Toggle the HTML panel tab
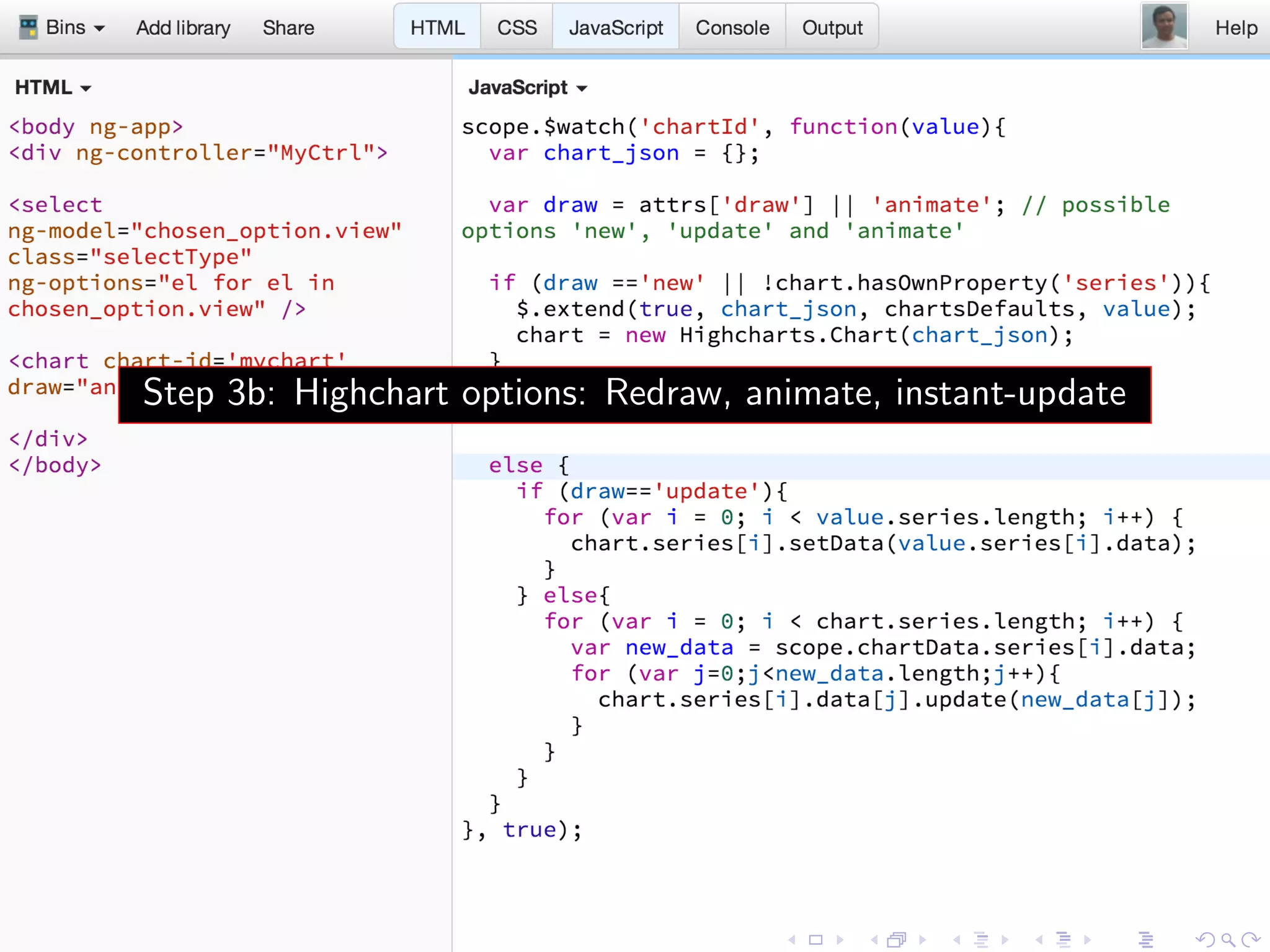1270x952 pixels. pos(437,28)
